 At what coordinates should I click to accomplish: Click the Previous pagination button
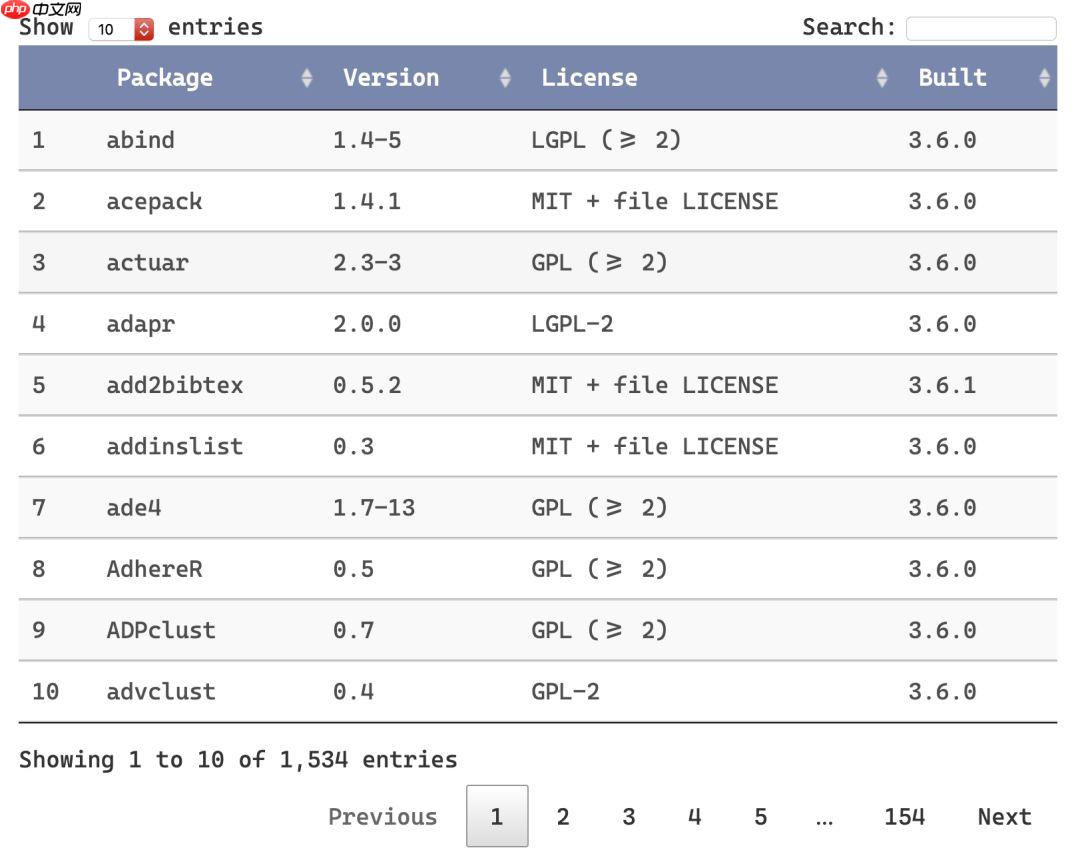click(x=382, y=816)
